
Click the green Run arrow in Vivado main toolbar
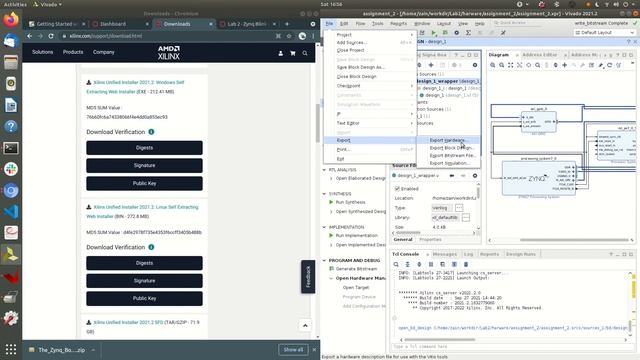[x=433, y=33]
